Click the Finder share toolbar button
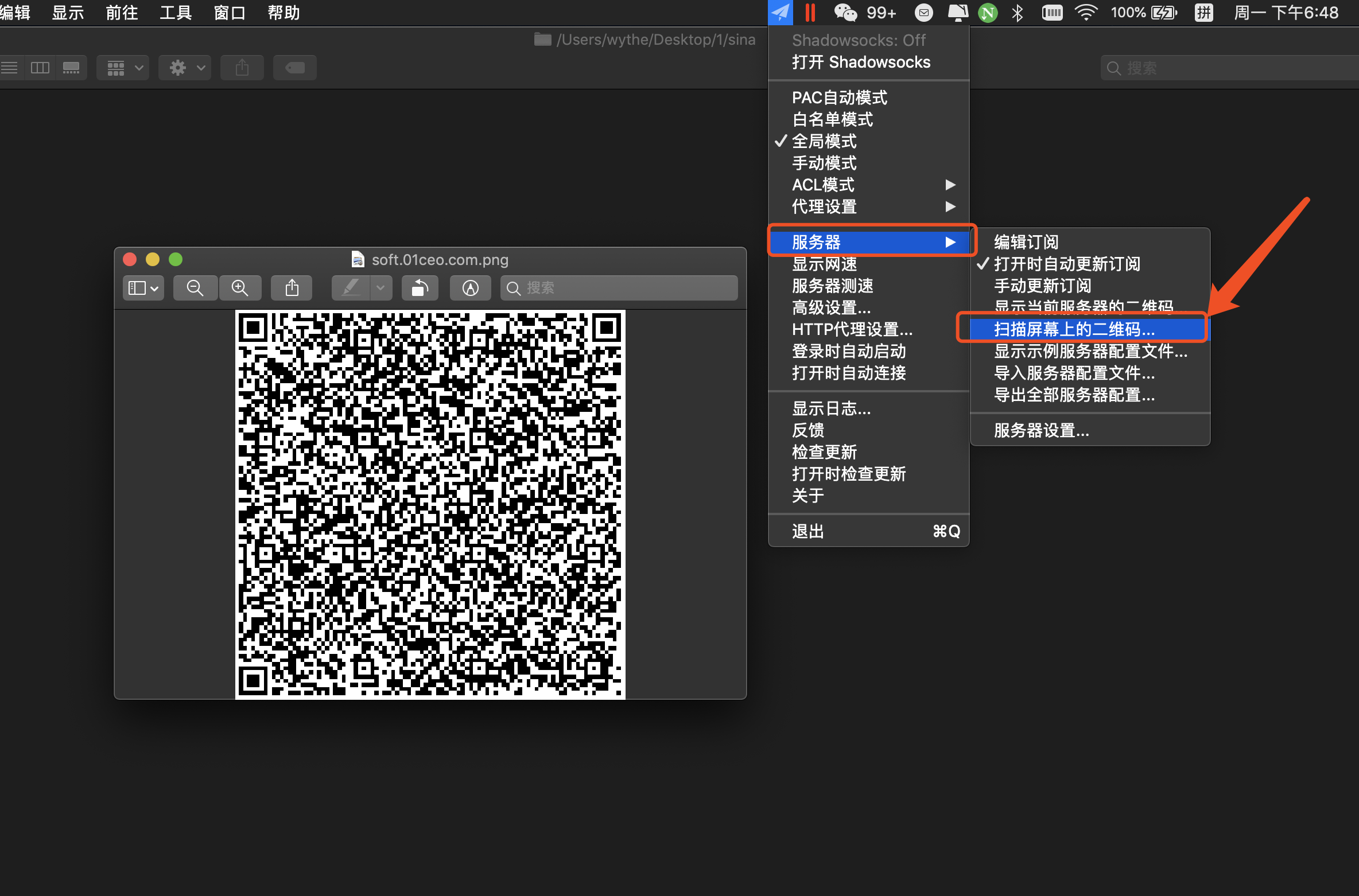Viewport: 1359px width, 896px height. (242, 68)
